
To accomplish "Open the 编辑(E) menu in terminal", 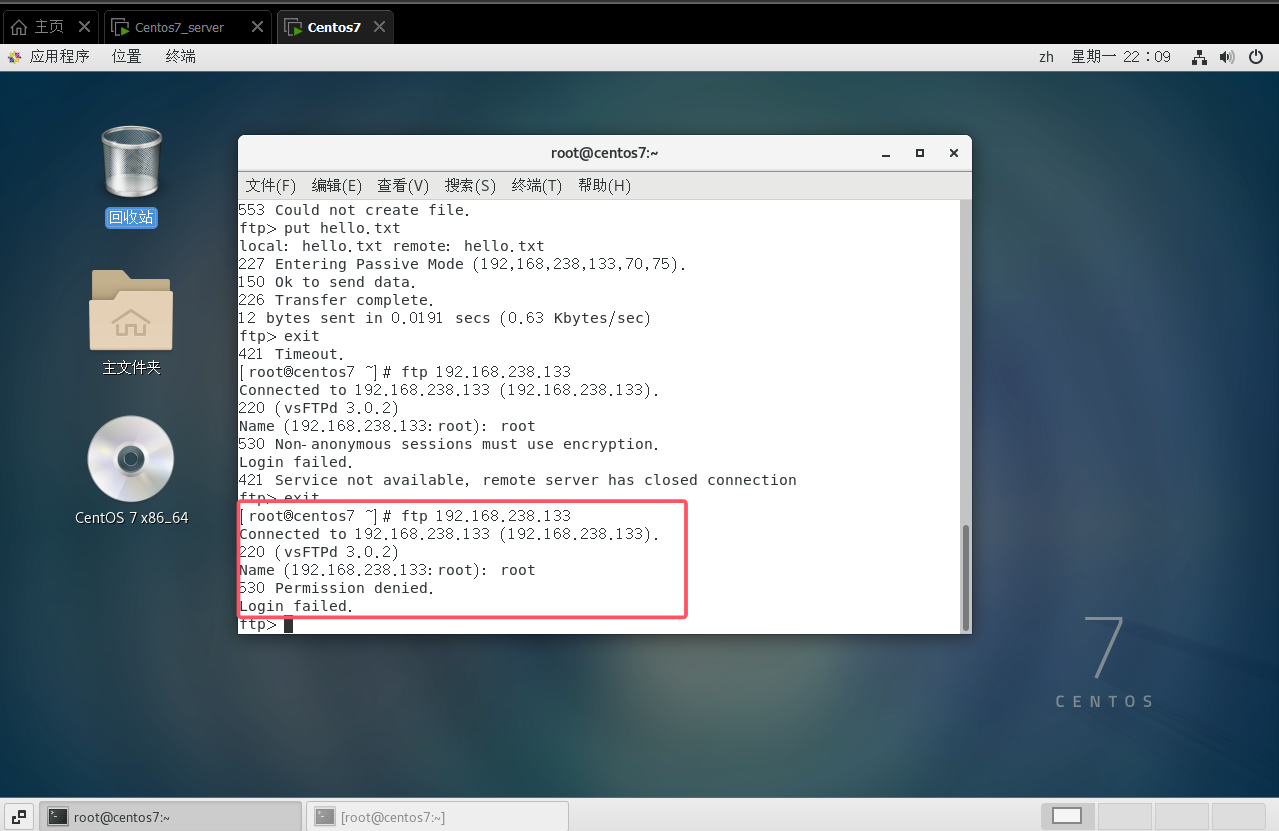I will (x=337, y=186).
